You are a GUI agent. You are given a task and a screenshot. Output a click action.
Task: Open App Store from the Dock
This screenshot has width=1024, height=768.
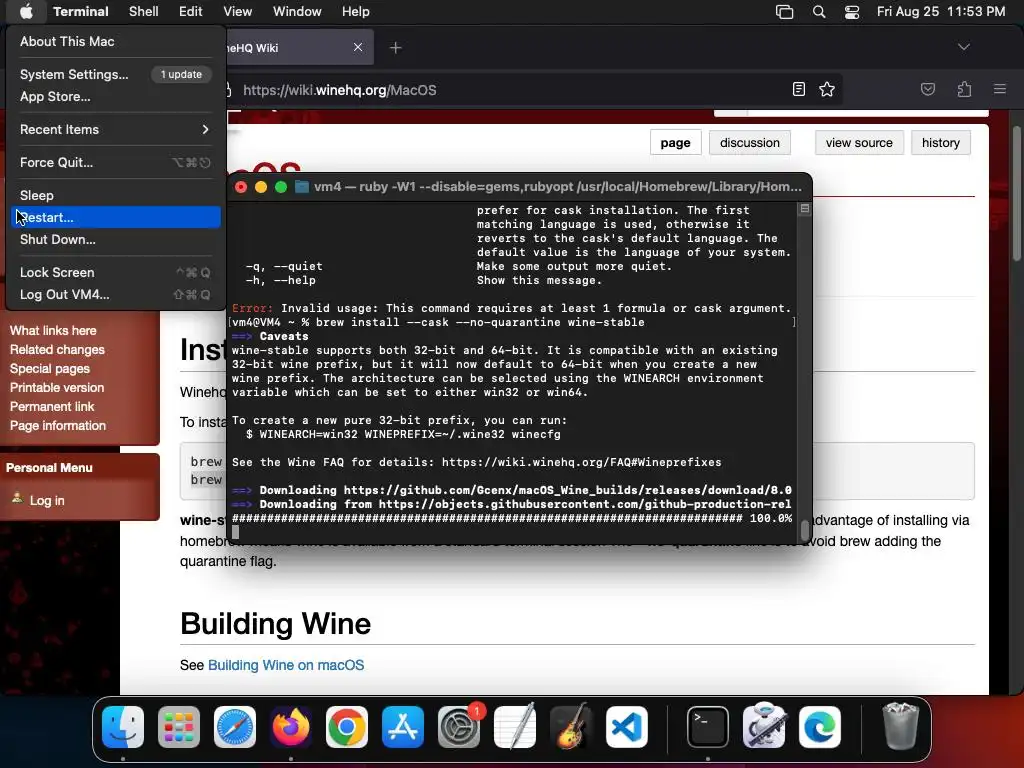pos(403,727)
